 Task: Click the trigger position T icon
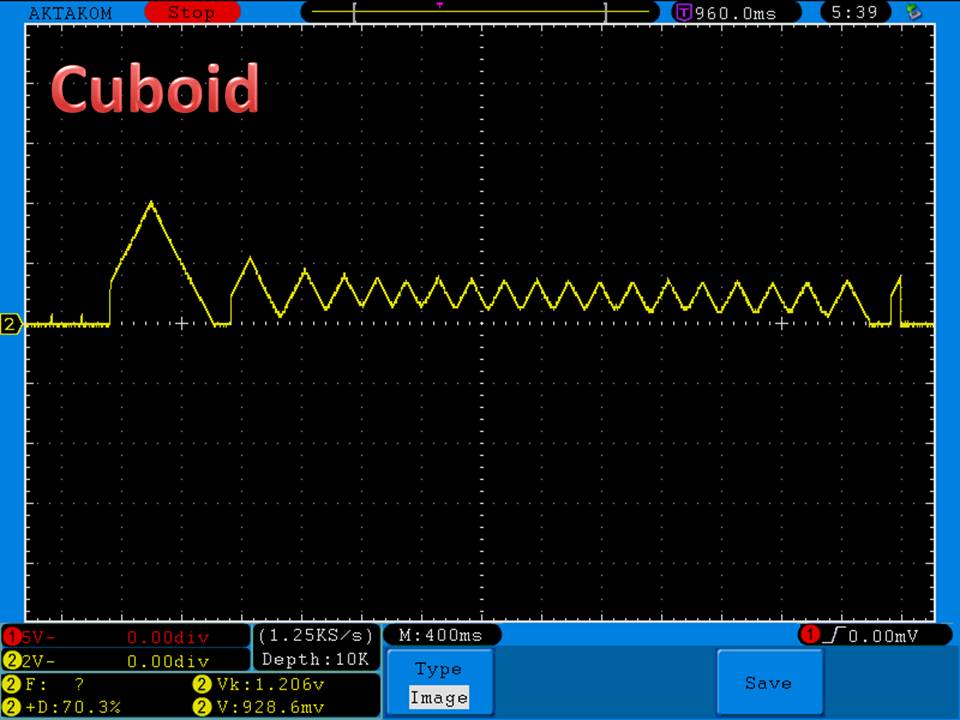[684, 13]
